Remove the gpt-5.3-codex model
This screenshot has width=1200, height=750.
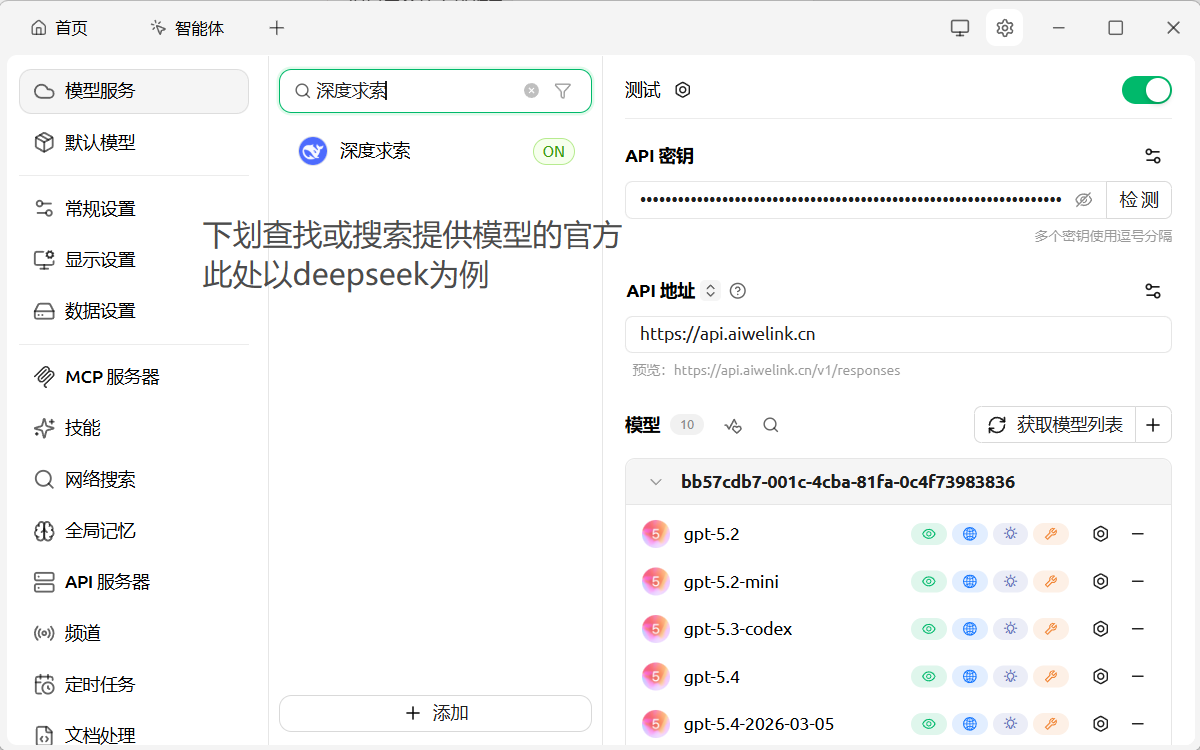click(x=1137, y=629)
